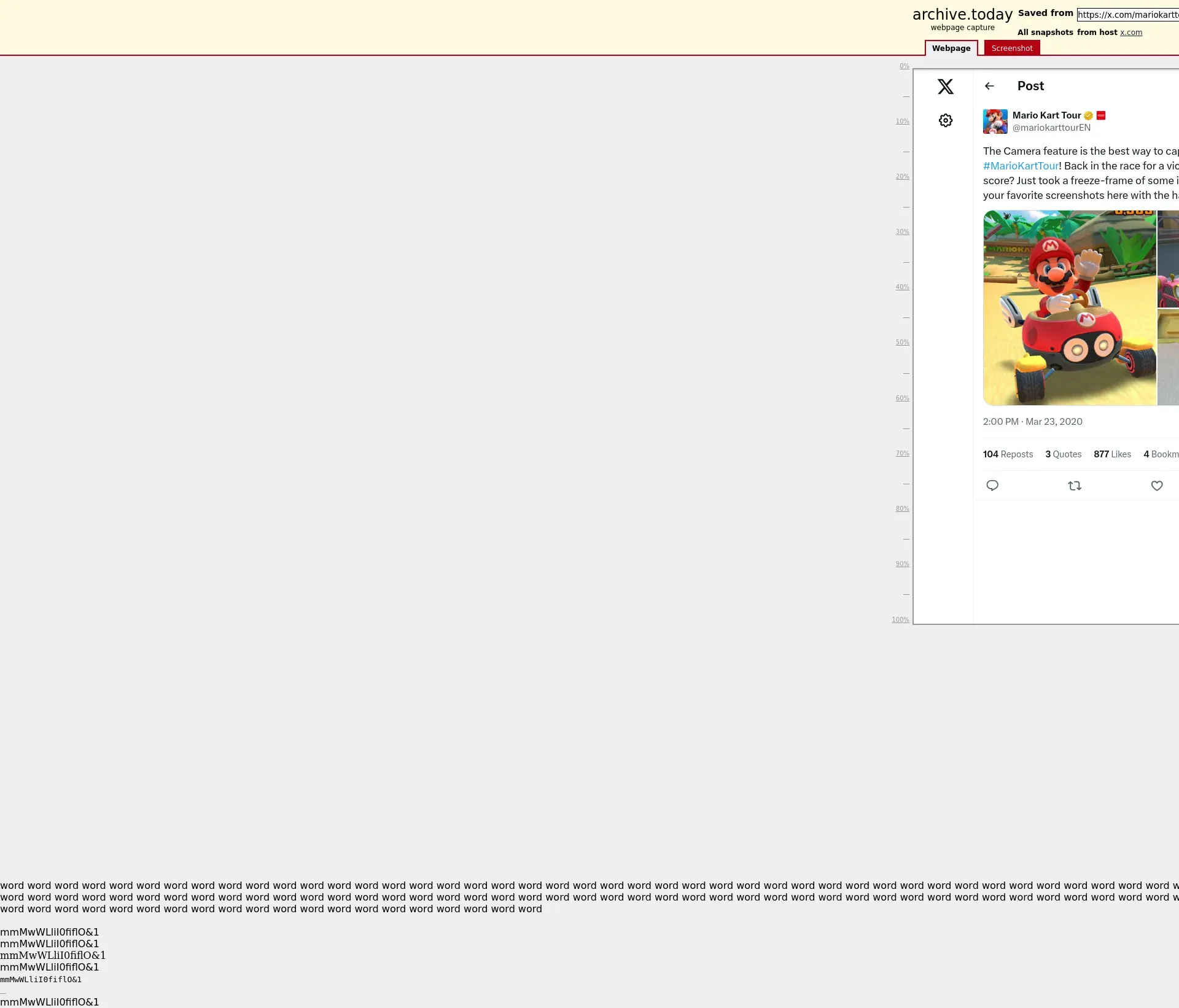
Task: Select the Webpage tab
Action: coord(951,48)
